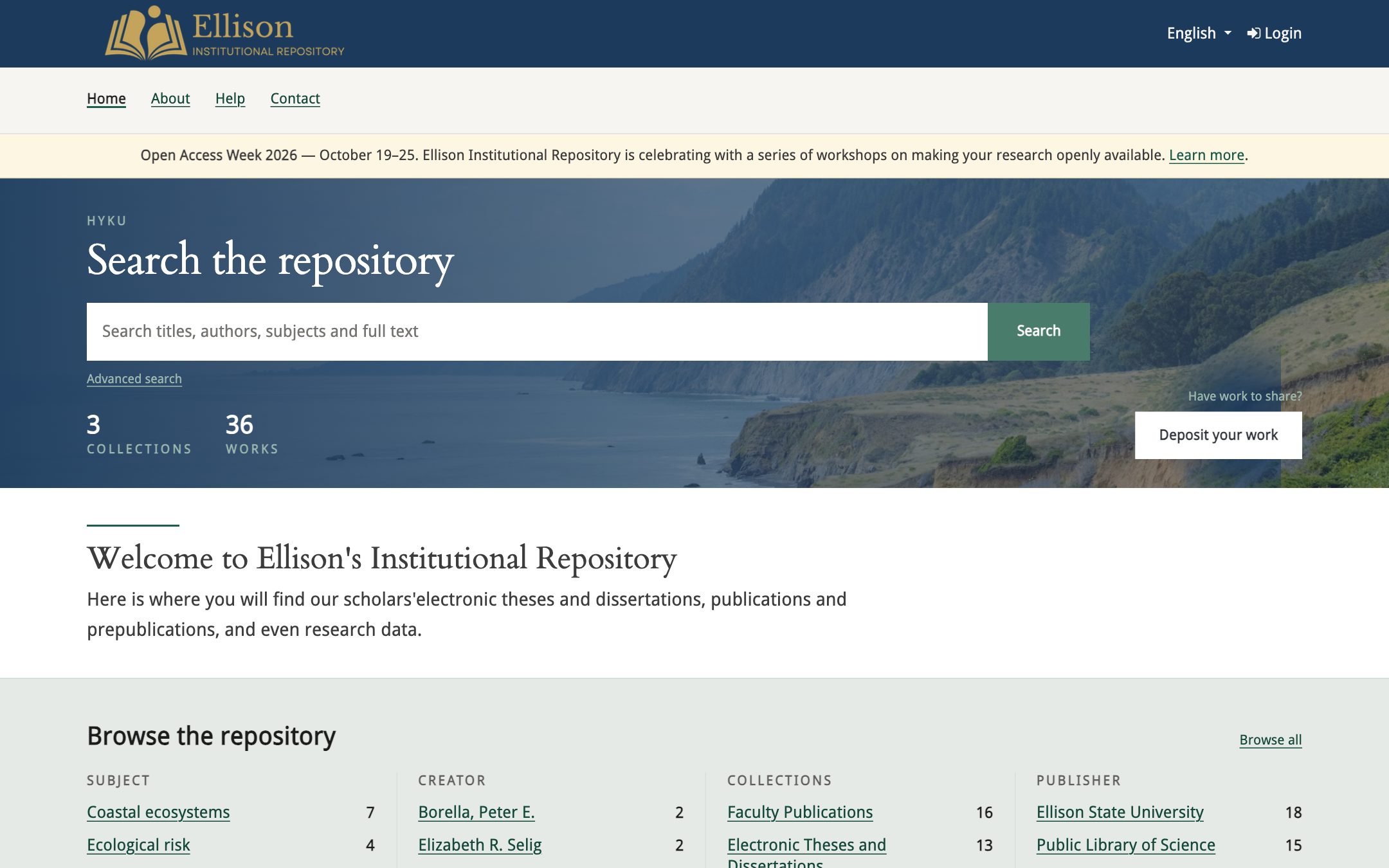The width and height of the screenshot is (1389, 868).
Task: Open the Help page
Action: (230, 98)
